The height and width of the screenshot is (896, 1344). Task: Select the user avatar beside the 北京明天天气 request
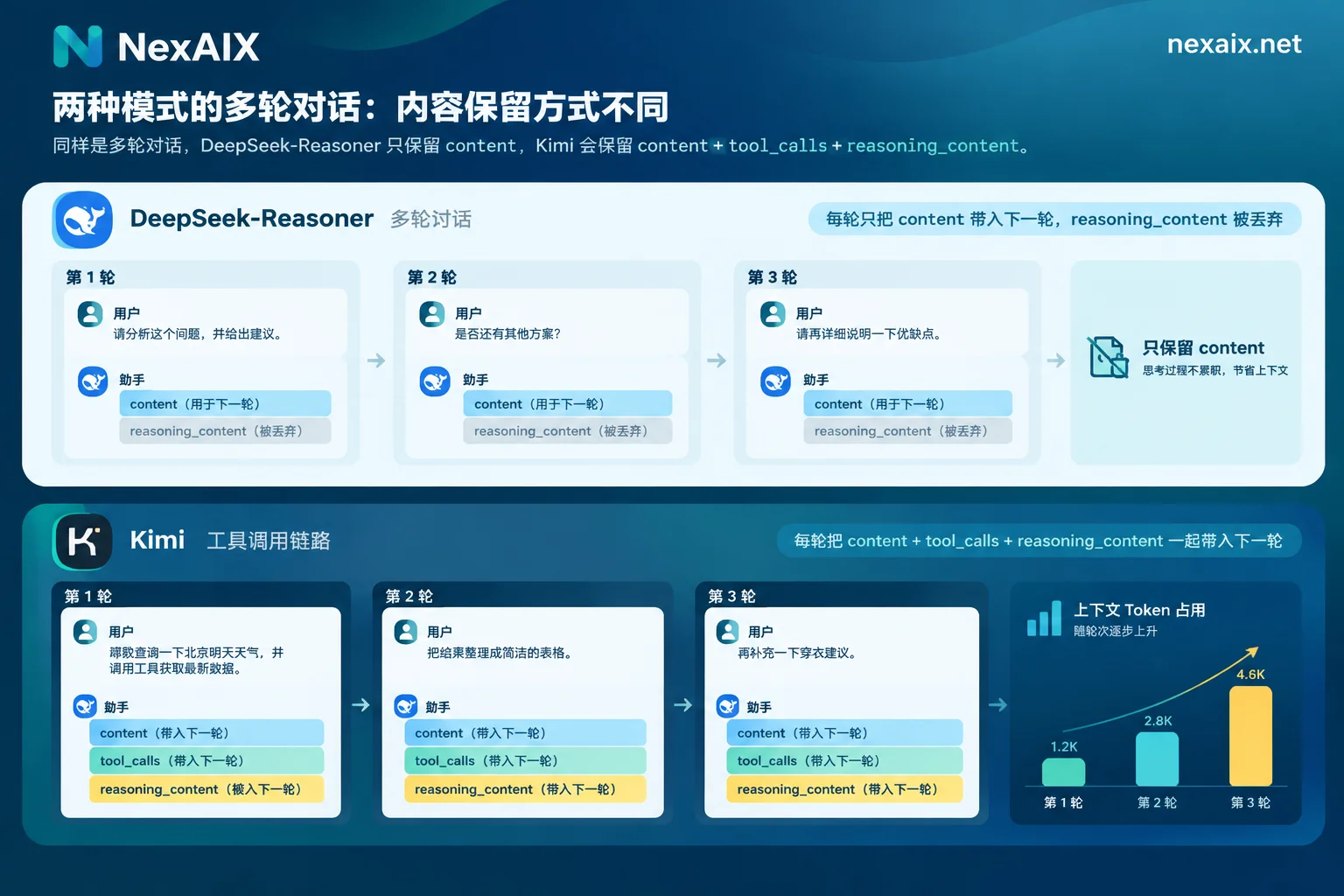[x=85, y=632]
